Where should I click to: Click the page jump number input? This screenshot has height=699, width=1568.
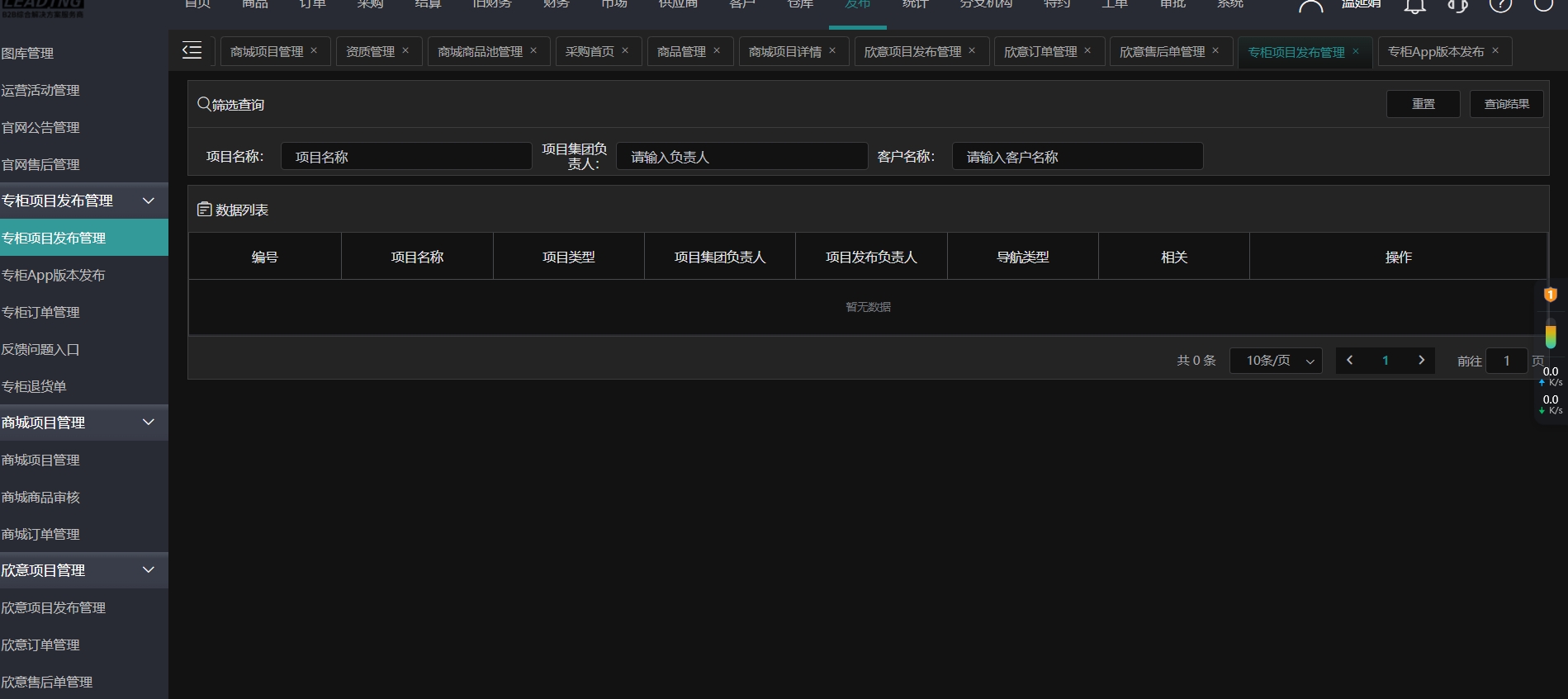[x=1507, y=361]
